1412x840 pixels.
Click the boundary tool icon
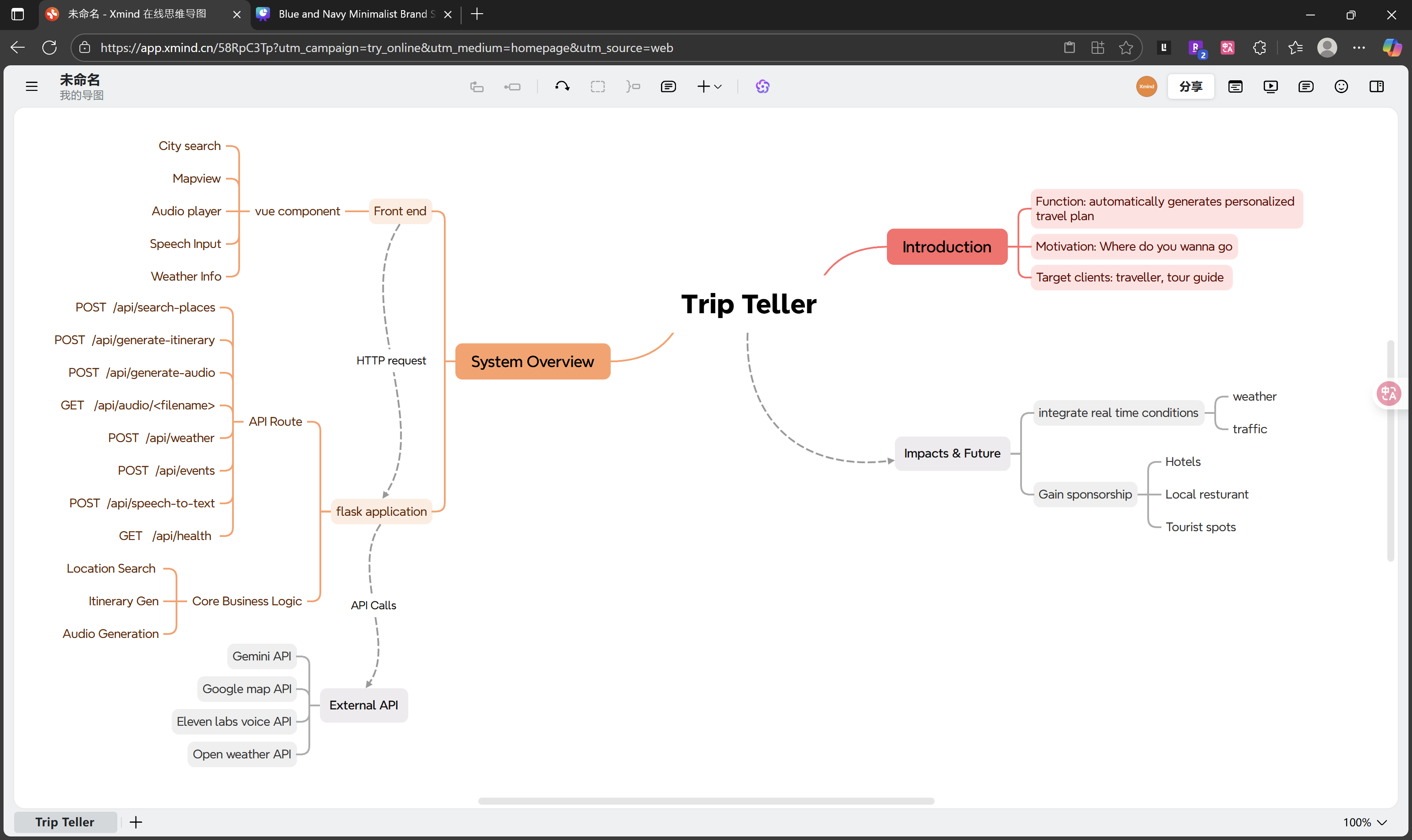click(x=598, y=86)
